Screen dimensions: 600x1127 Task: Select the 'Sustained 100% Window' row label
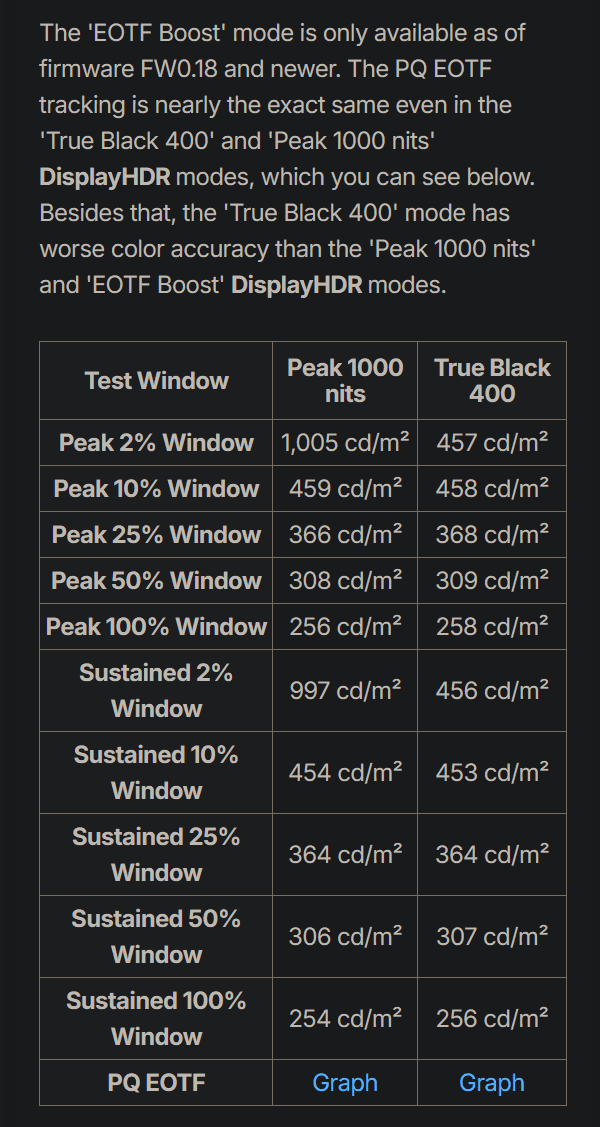156,1019
